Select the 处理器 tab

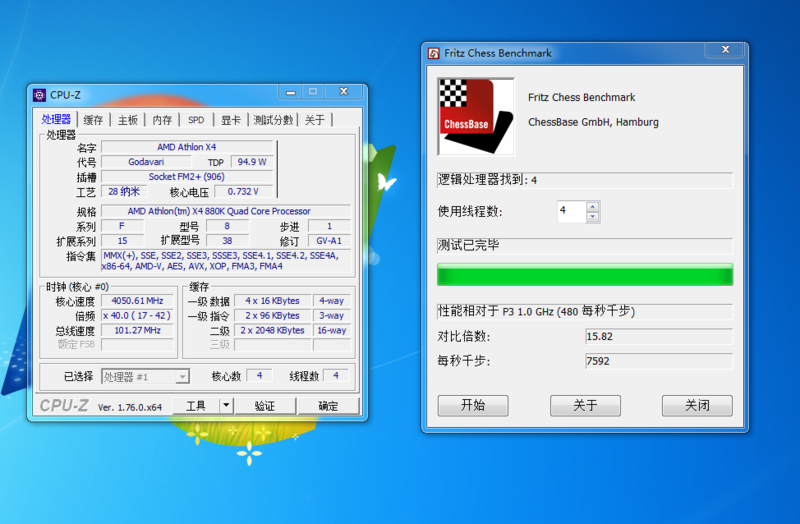56,119
